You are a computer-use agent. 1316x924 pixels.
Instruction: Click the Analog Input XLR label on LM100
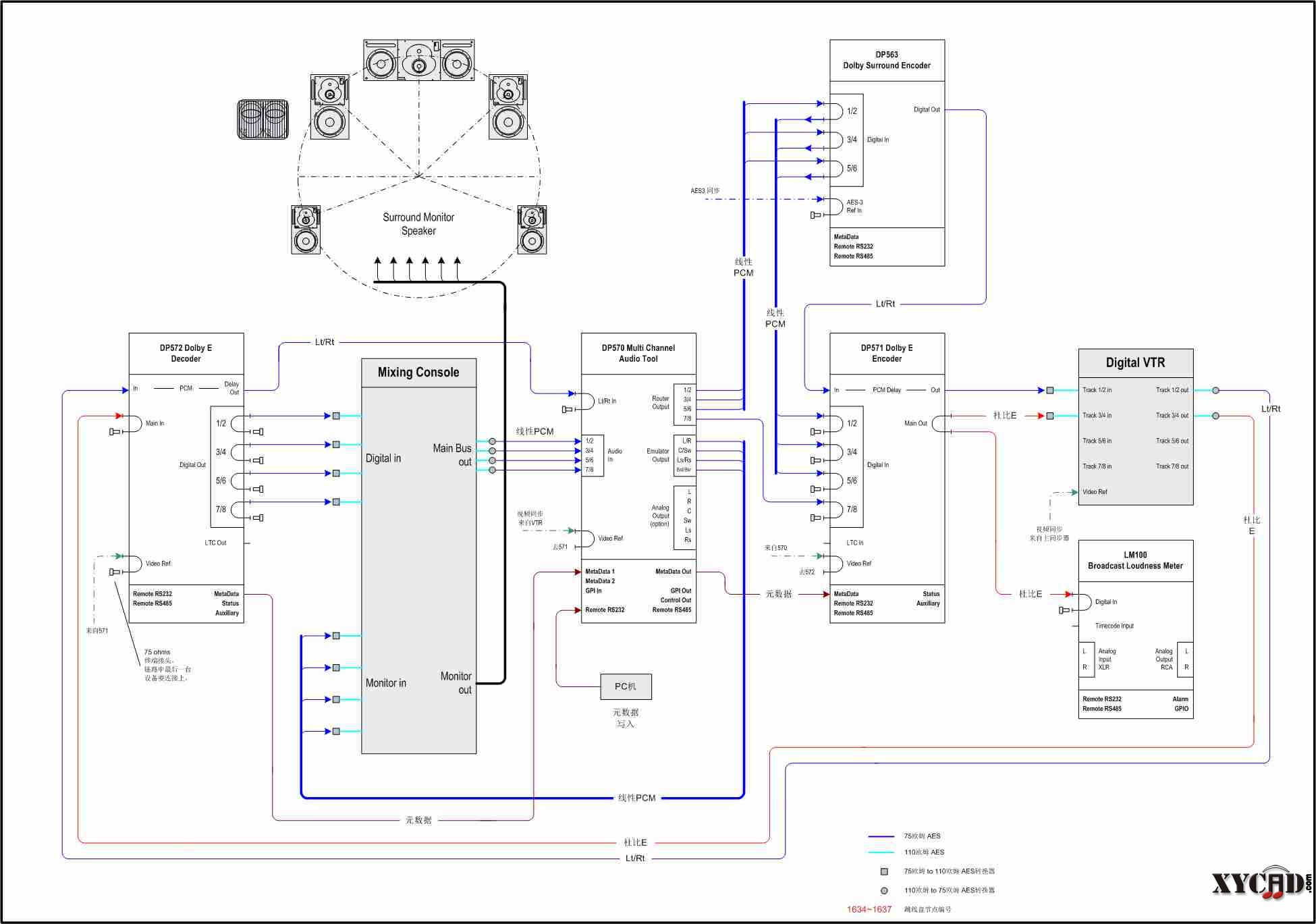click(x=1107, y=659)
